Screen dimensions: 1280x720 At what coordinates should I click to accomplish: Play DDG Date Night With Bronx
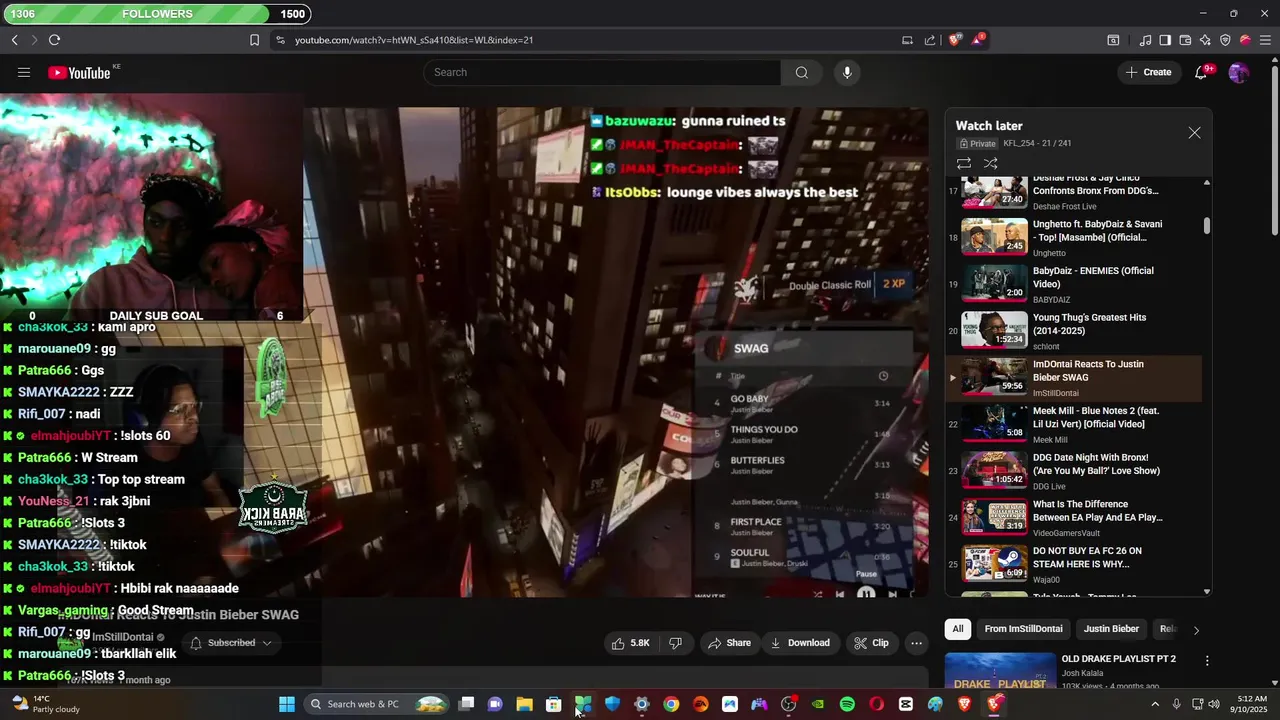pyautogui.click(x=1075, y=471)
